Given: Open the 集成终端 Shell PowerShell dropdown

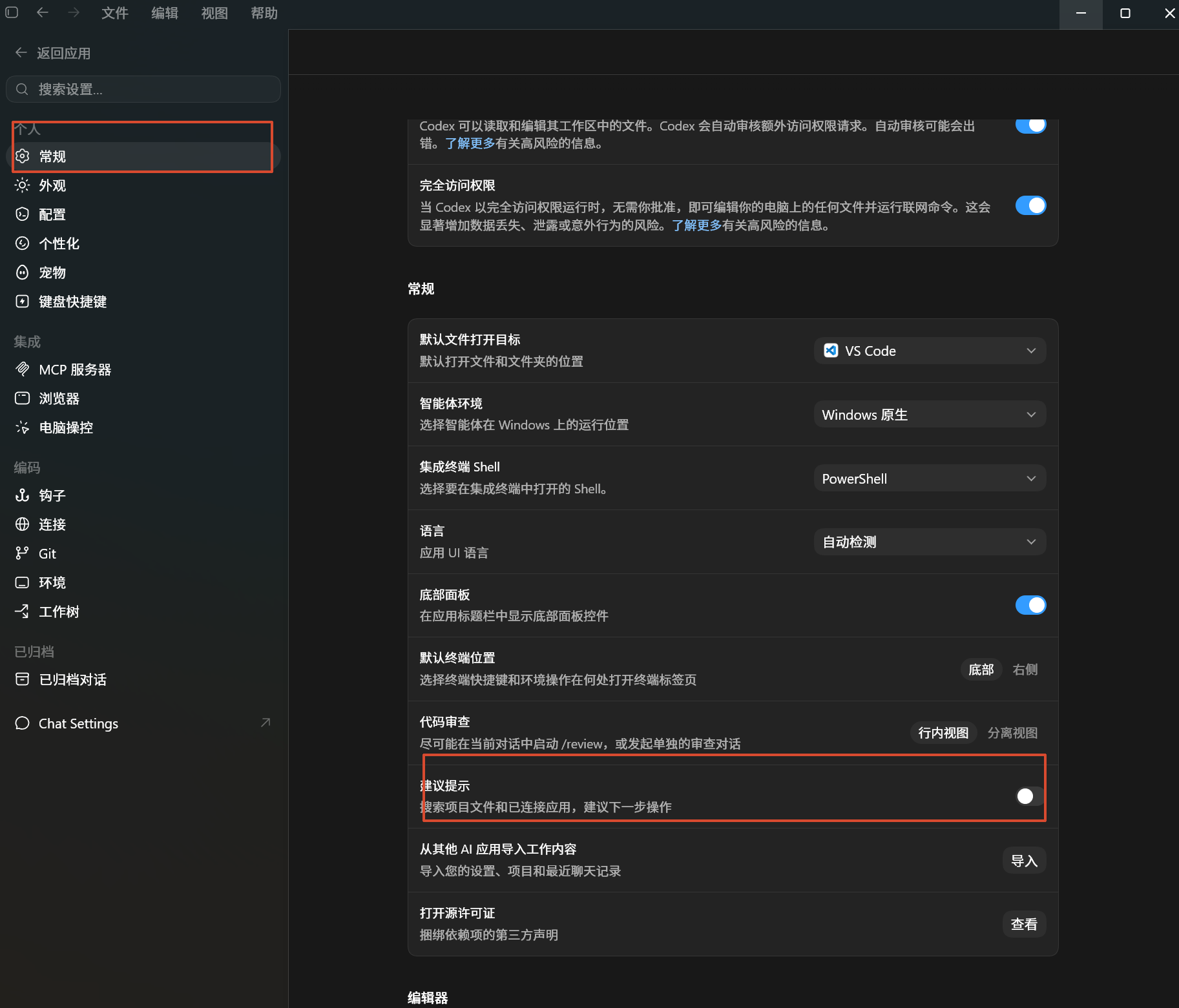Looking at the screenshot, I should click(x=930, y=478).
